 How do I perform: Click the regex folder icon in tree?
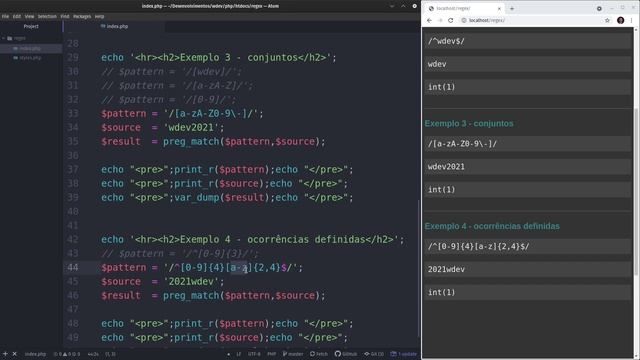click(9, 38)
